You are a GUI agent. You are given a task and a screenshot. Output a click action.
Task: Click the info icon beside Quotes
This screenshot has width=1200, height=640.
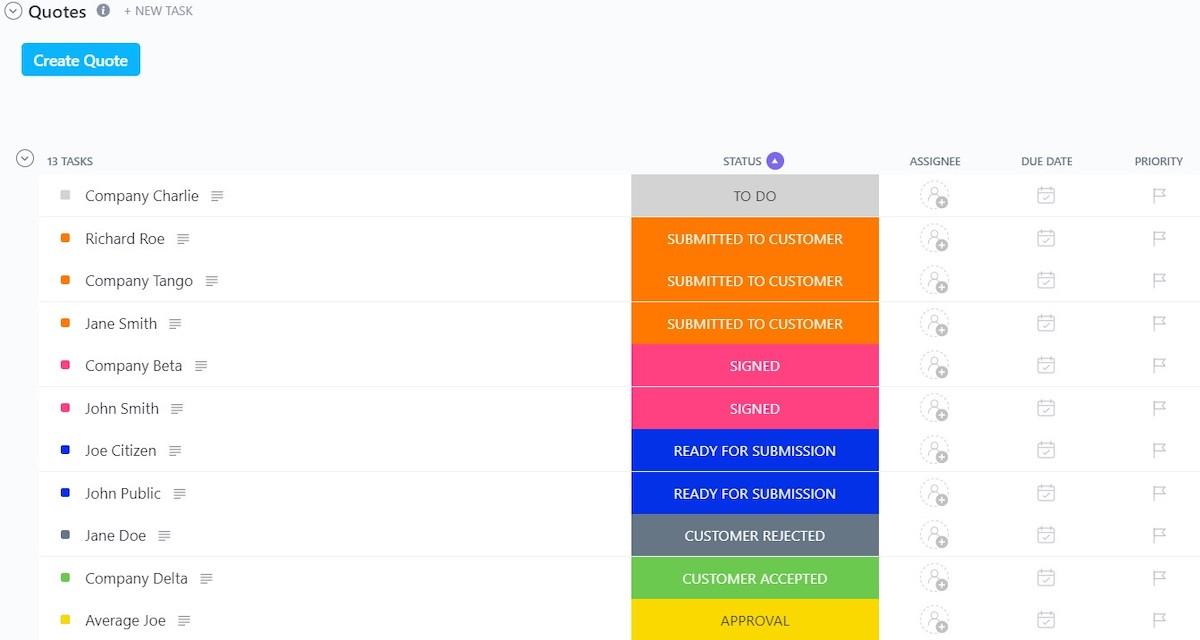[103, 11]
